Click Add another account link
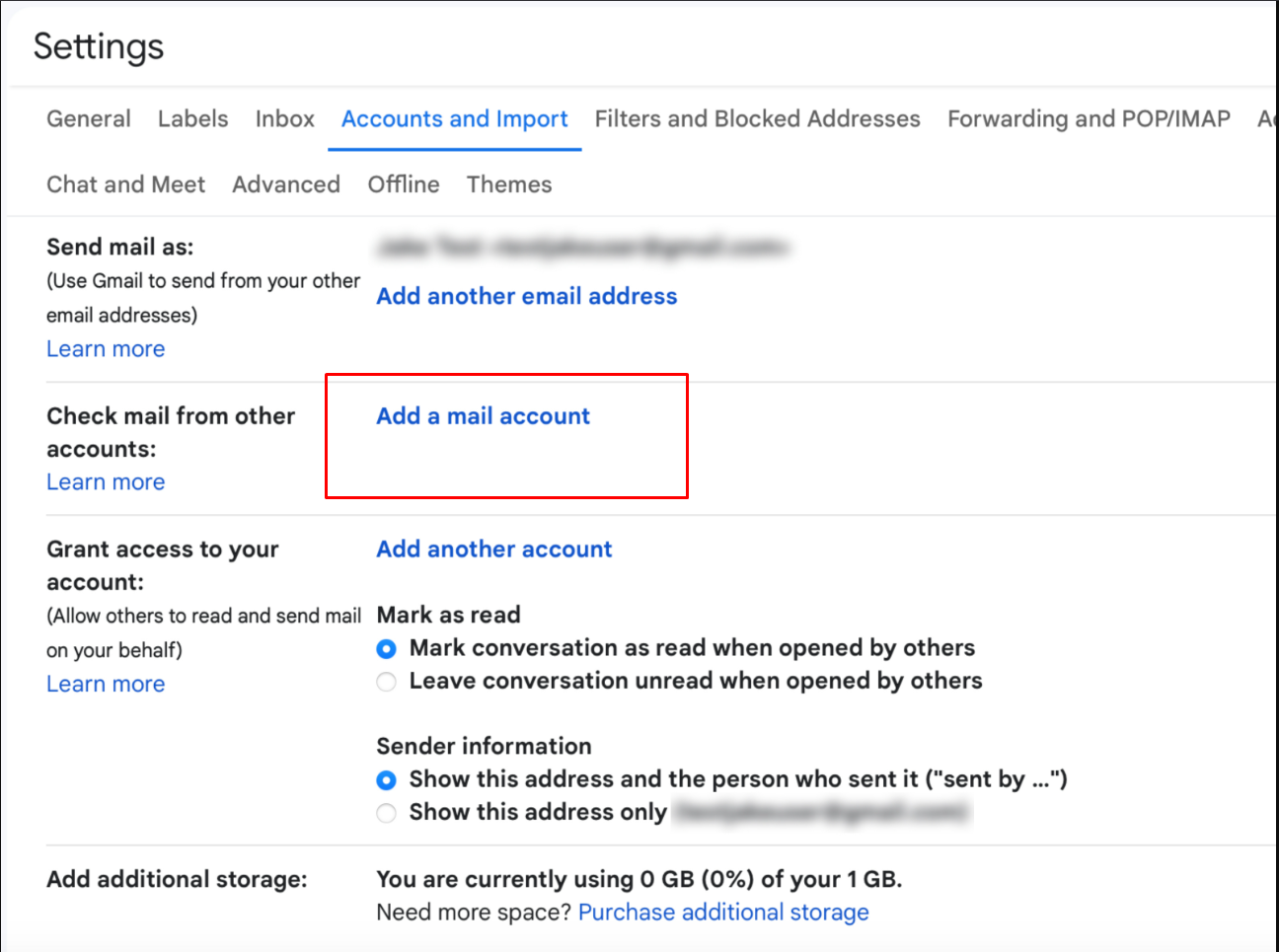The image size is (1279, 952). [x=493, y=549]
